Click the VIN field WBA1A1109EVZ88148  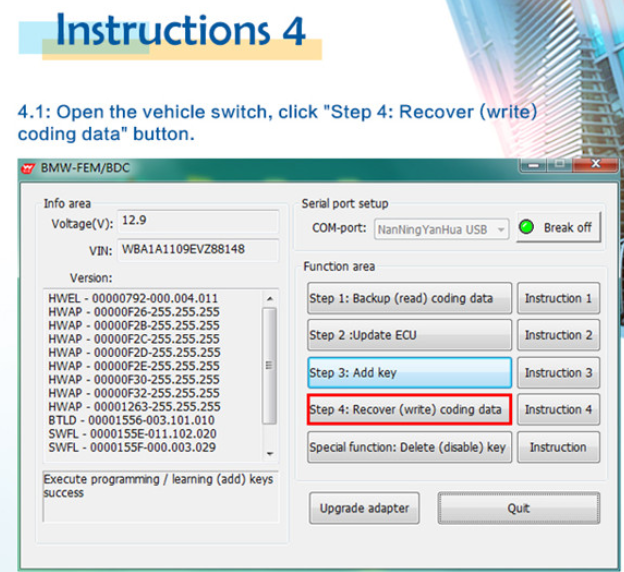pos(198,250)
